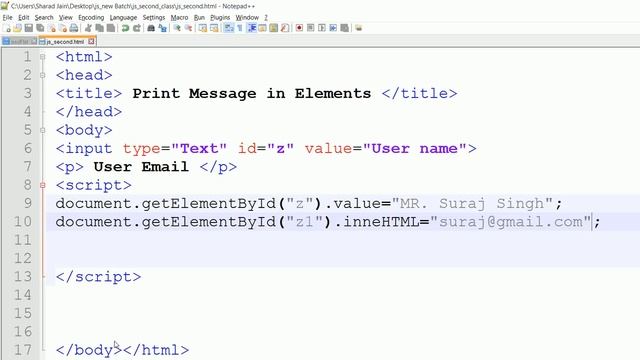Click the last toolbar plugin icon

(x=358, y=28)
